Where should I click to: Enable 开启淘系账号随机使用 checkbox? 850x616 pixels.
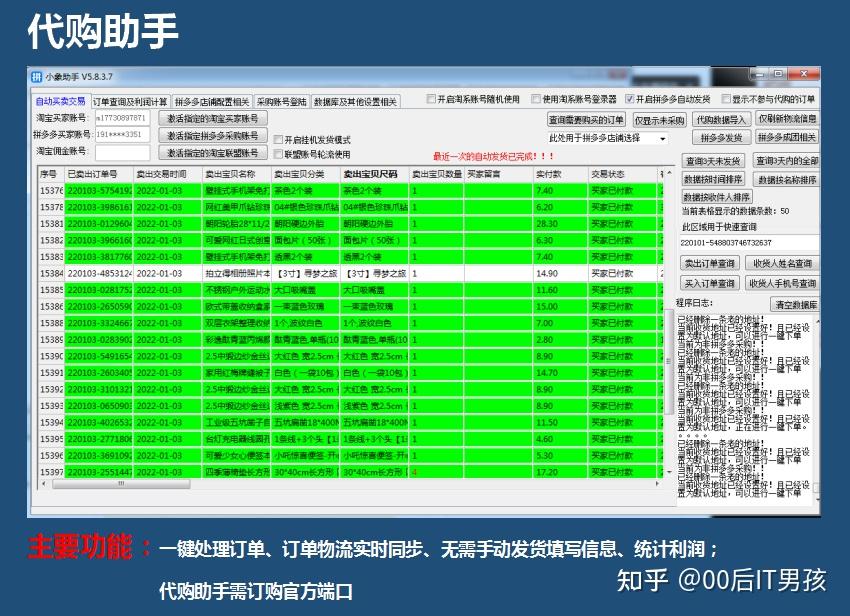tap(431, 99)
